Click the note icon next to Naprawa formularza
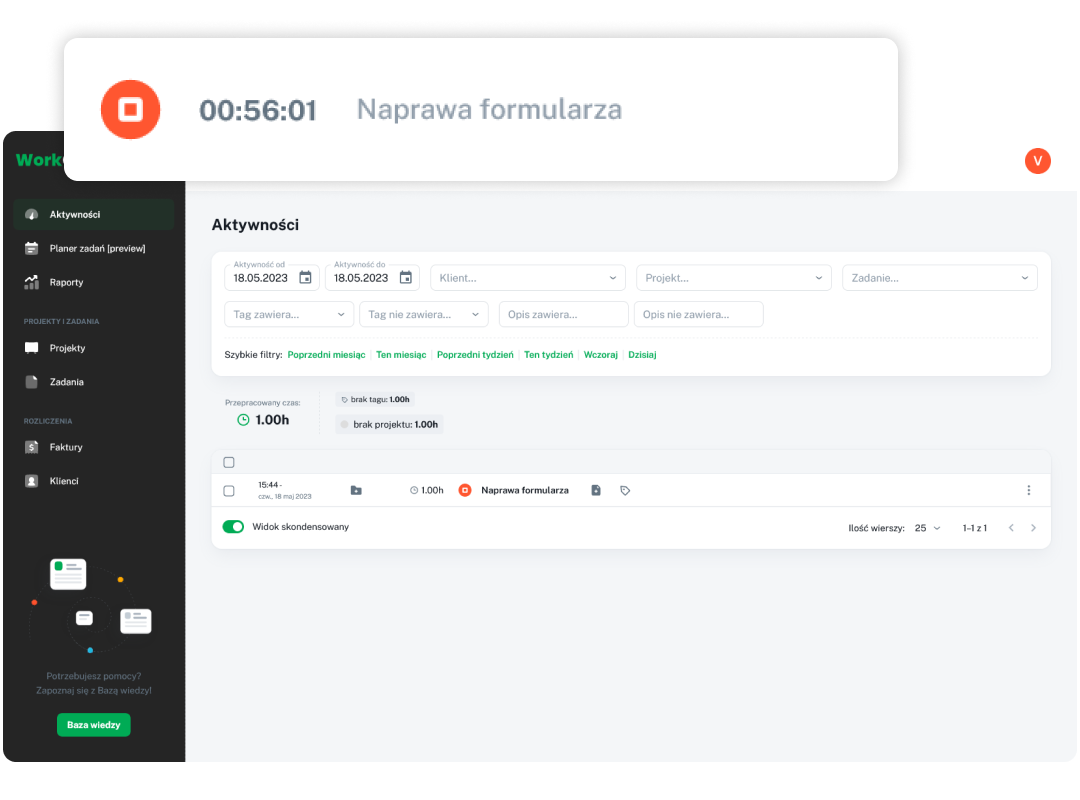This screenshot has height=800, width=1080. pos(596,491)
